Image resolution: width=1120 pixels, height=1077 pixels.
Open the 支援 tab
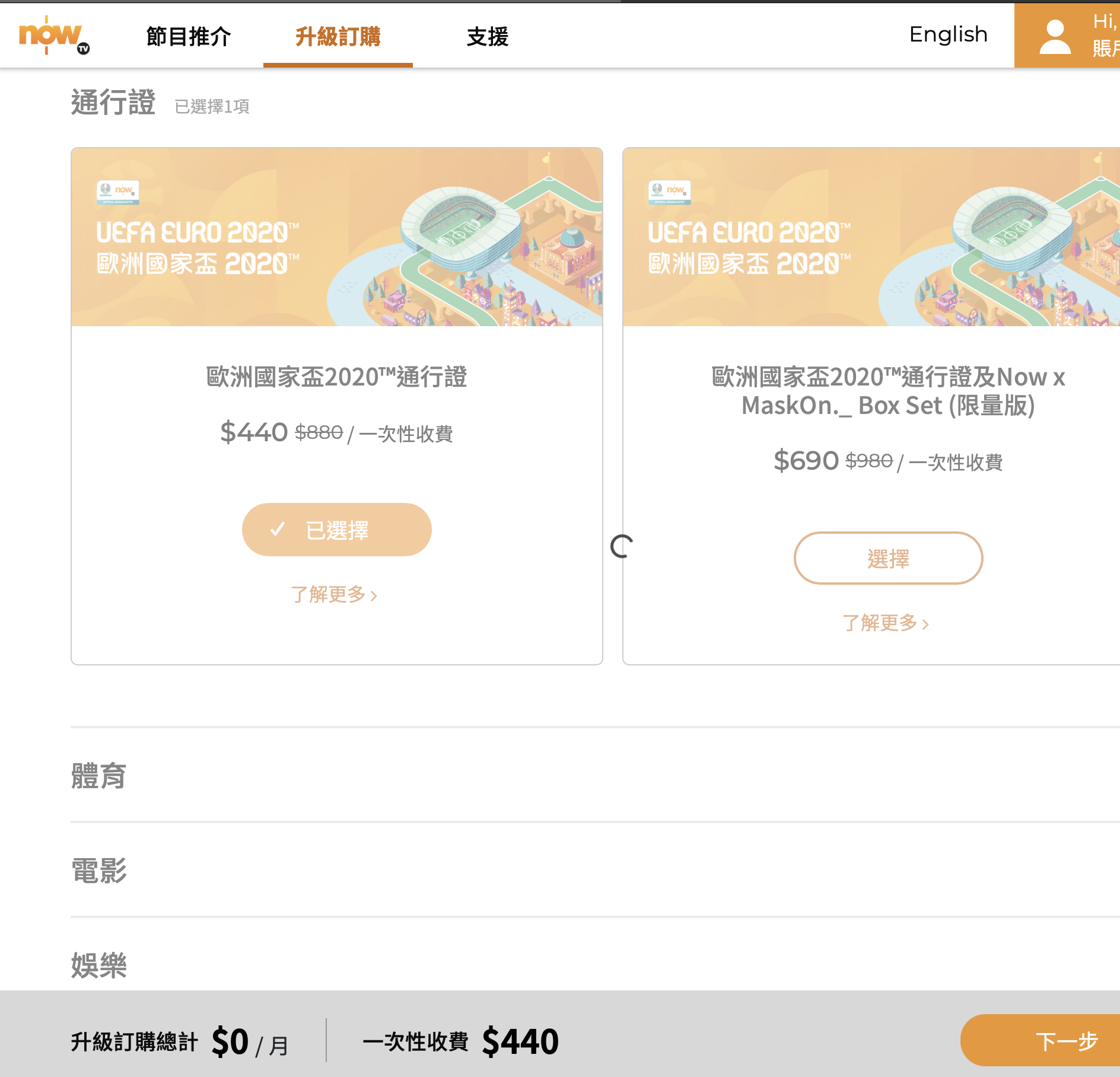point(488,36)
